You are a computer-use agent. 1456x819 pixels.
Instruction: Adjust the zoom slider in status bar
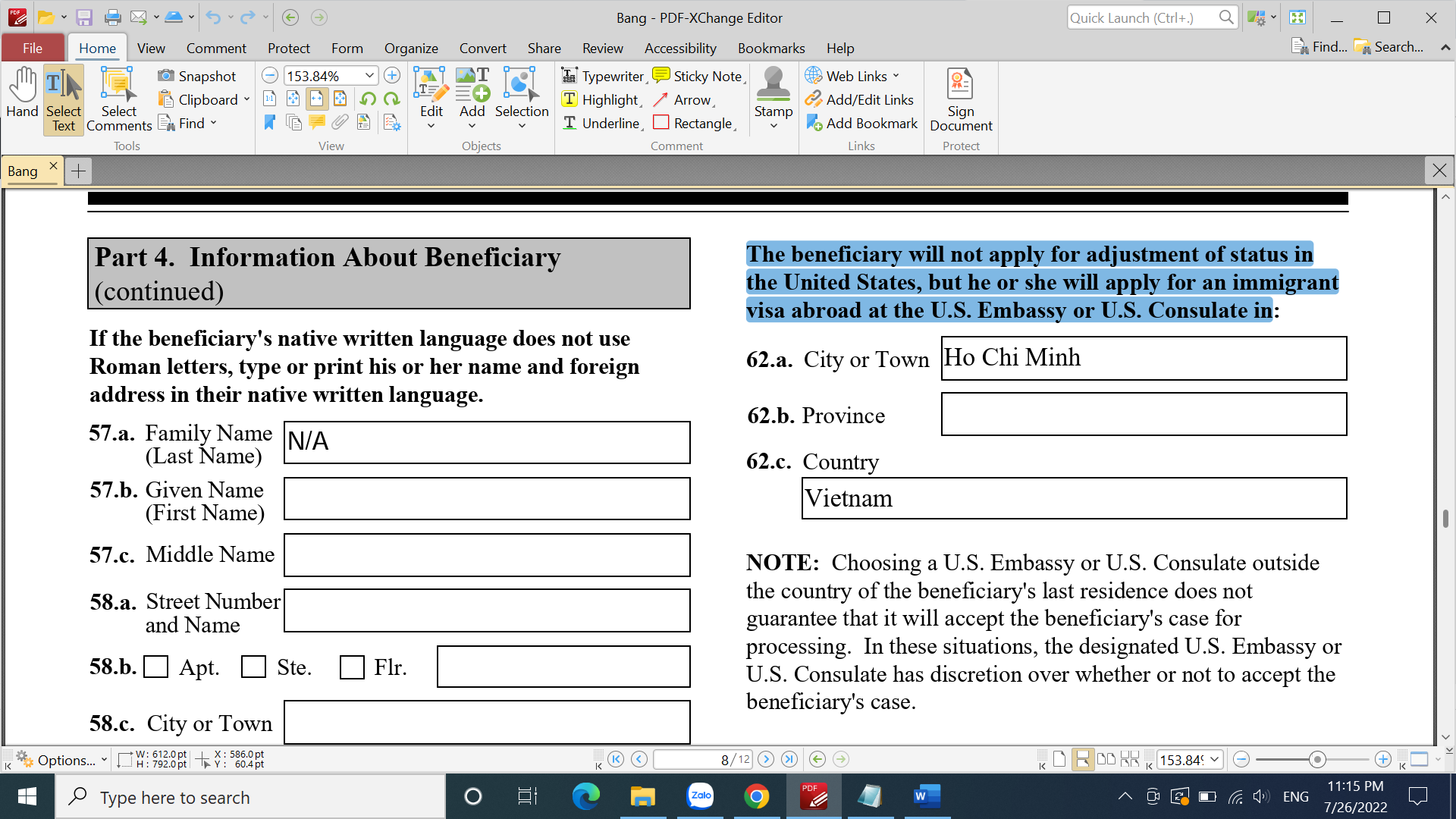1317,759
